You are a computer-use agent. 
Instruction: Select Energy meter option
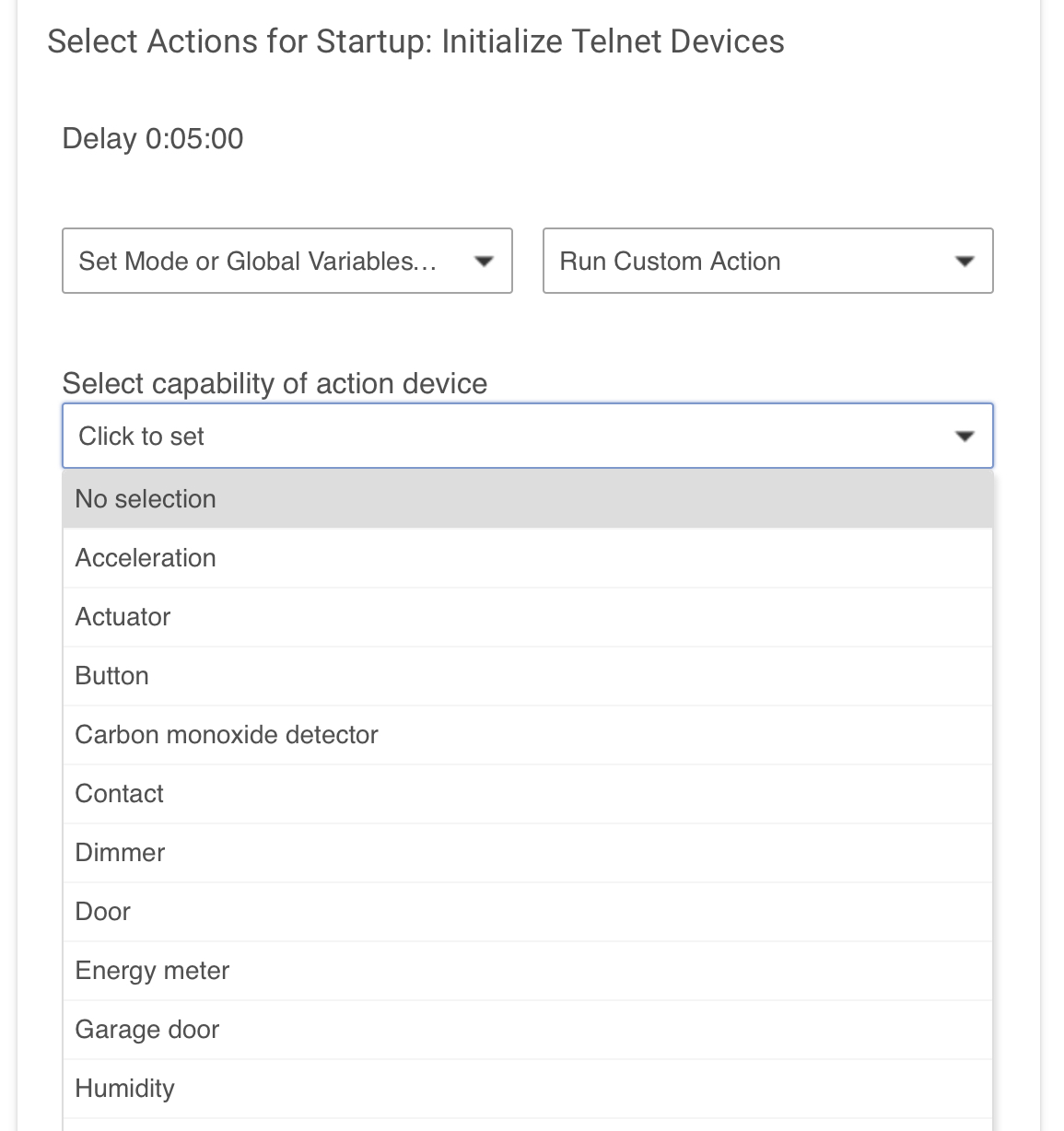coord(528,971)
